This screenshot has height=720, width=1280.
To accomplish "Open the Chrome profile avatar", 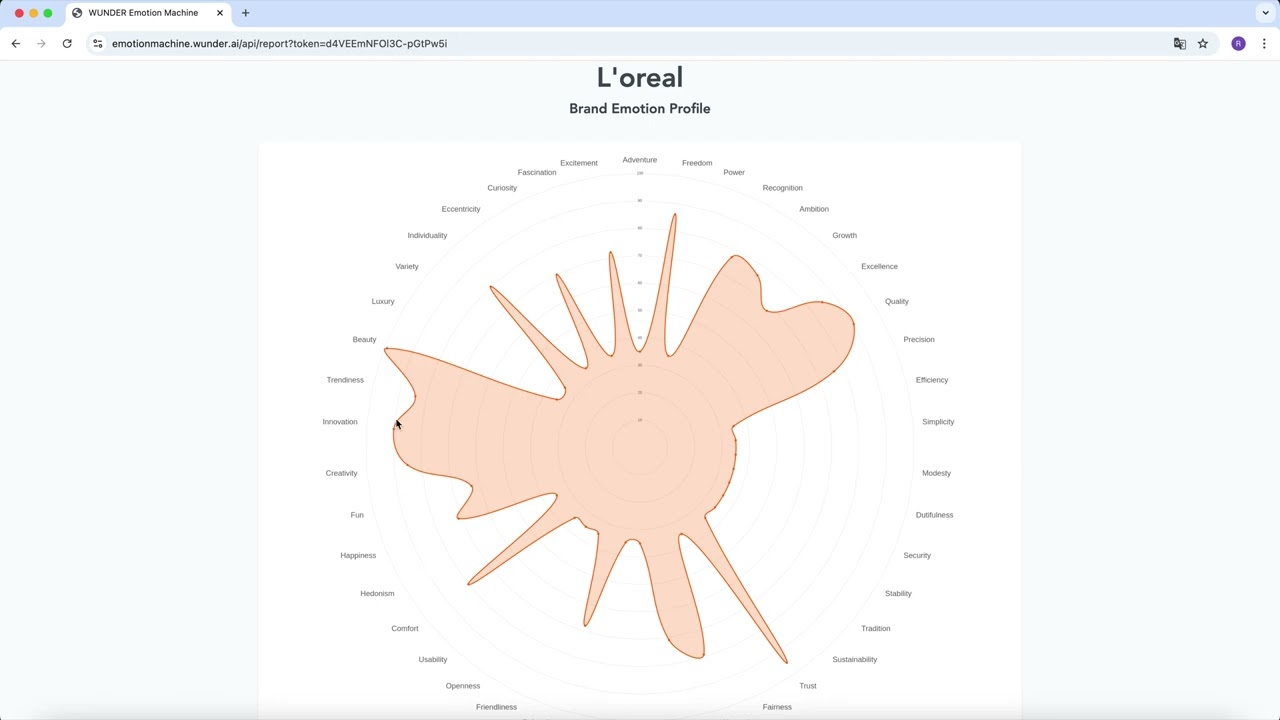I will (x=1238, y=44).
